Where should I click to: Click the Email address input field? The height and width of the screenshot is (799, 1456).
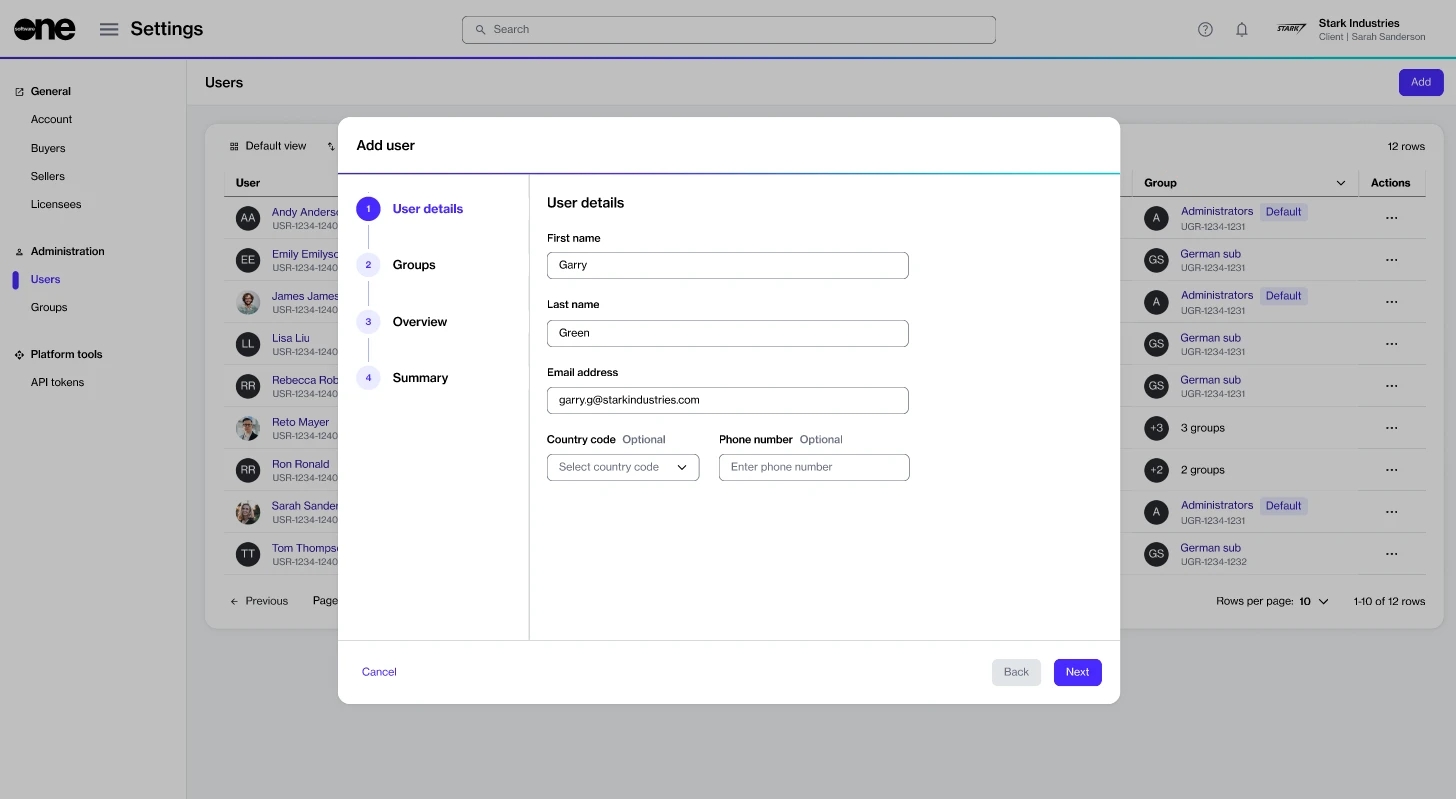(x=727, y=400)
